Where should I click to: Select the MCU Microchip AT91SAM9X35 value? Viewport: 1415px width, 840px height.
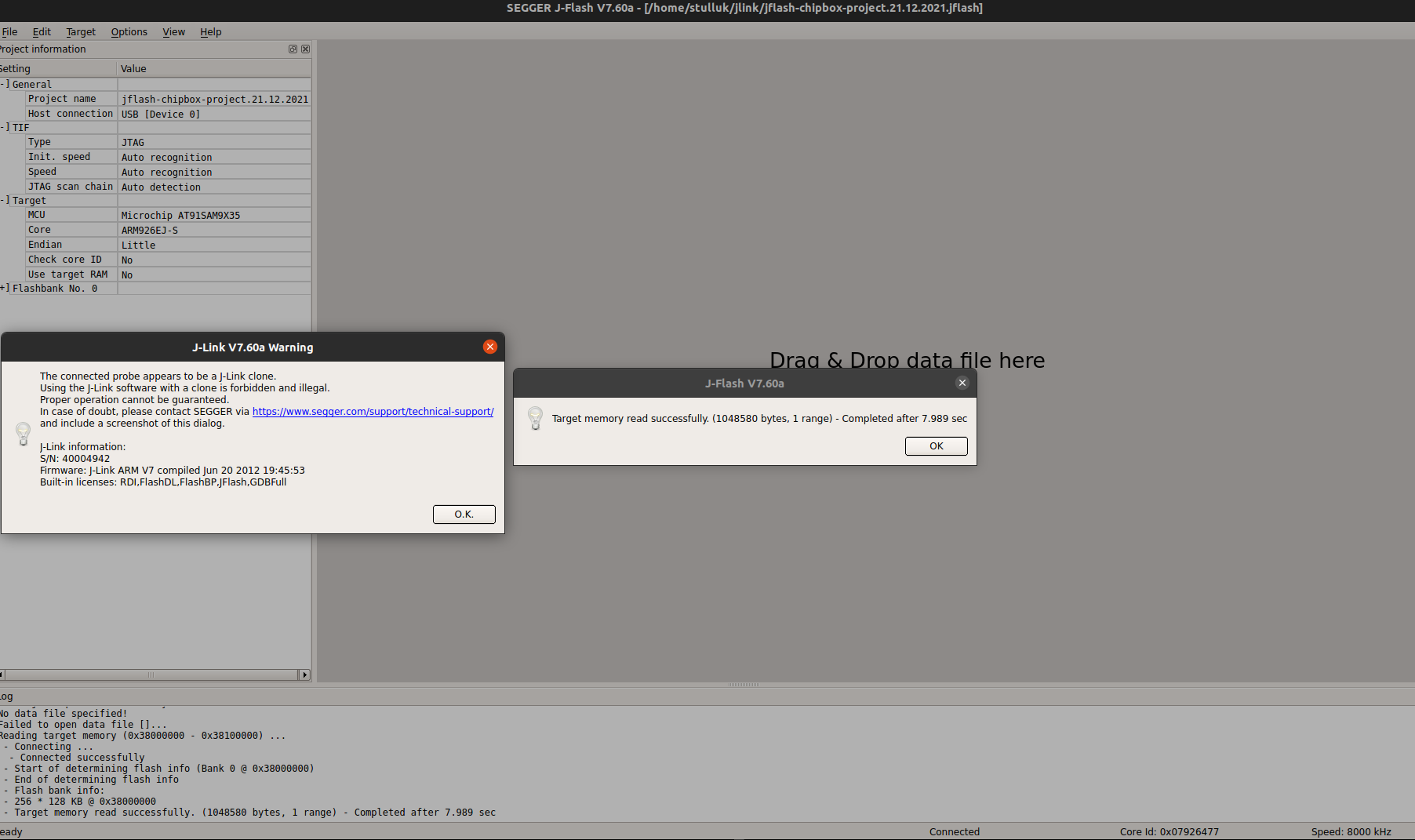click(x=214, y=215)
